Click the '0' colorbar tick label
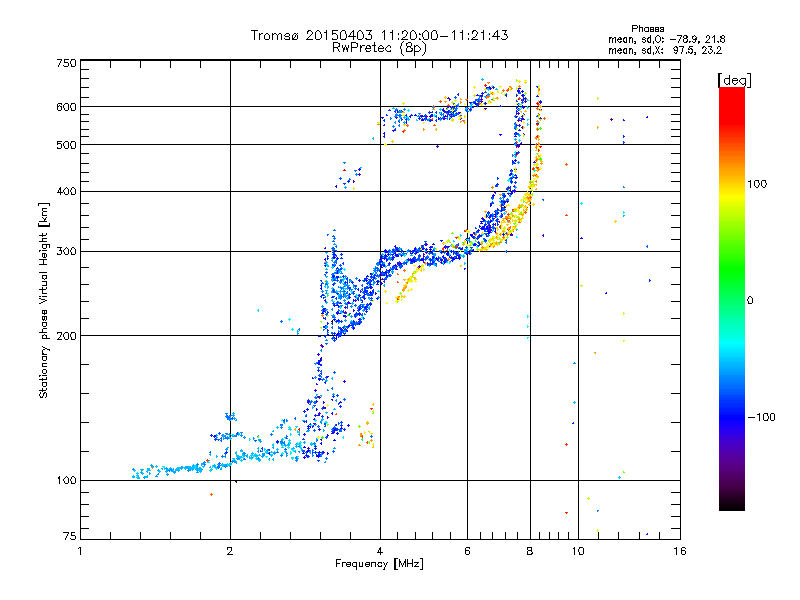This screenshot has width=800, height=600. 750,301
